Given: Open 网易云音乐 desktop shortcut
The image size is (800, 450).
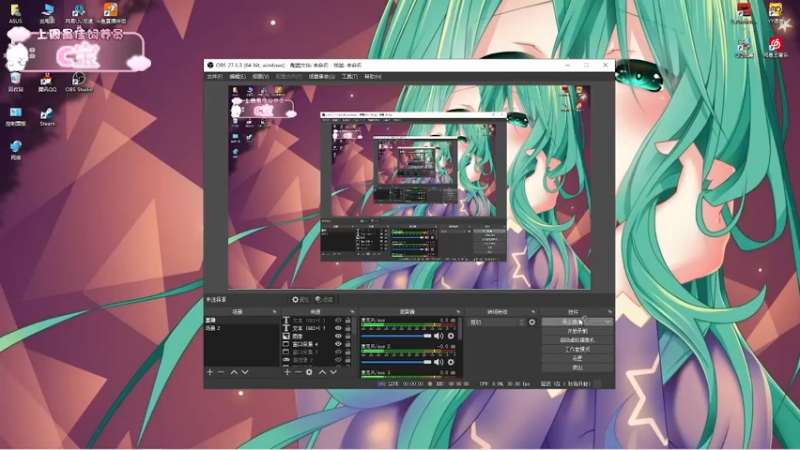Looking at the screenshot, I should (x=776, y=47).
